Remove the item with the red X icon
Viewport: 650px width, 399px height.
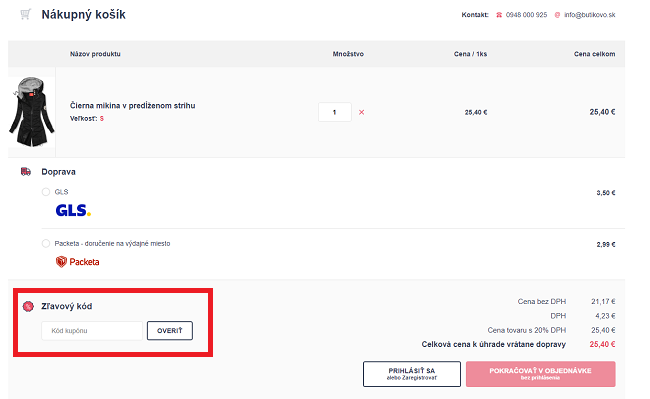click(x=361, y=112)
